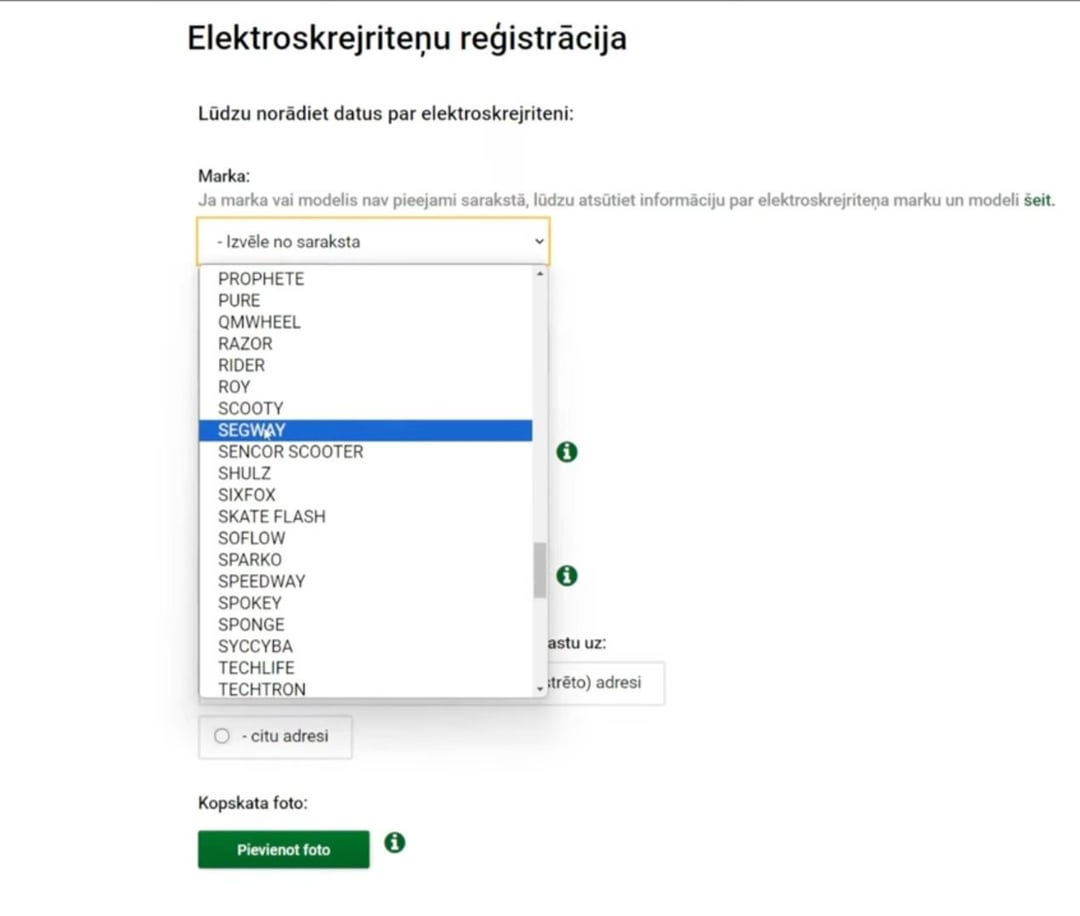Select SEGWAY from the brand list
Image resolution: width=1080 pixels, height=916 pixels.
point(252,430)
